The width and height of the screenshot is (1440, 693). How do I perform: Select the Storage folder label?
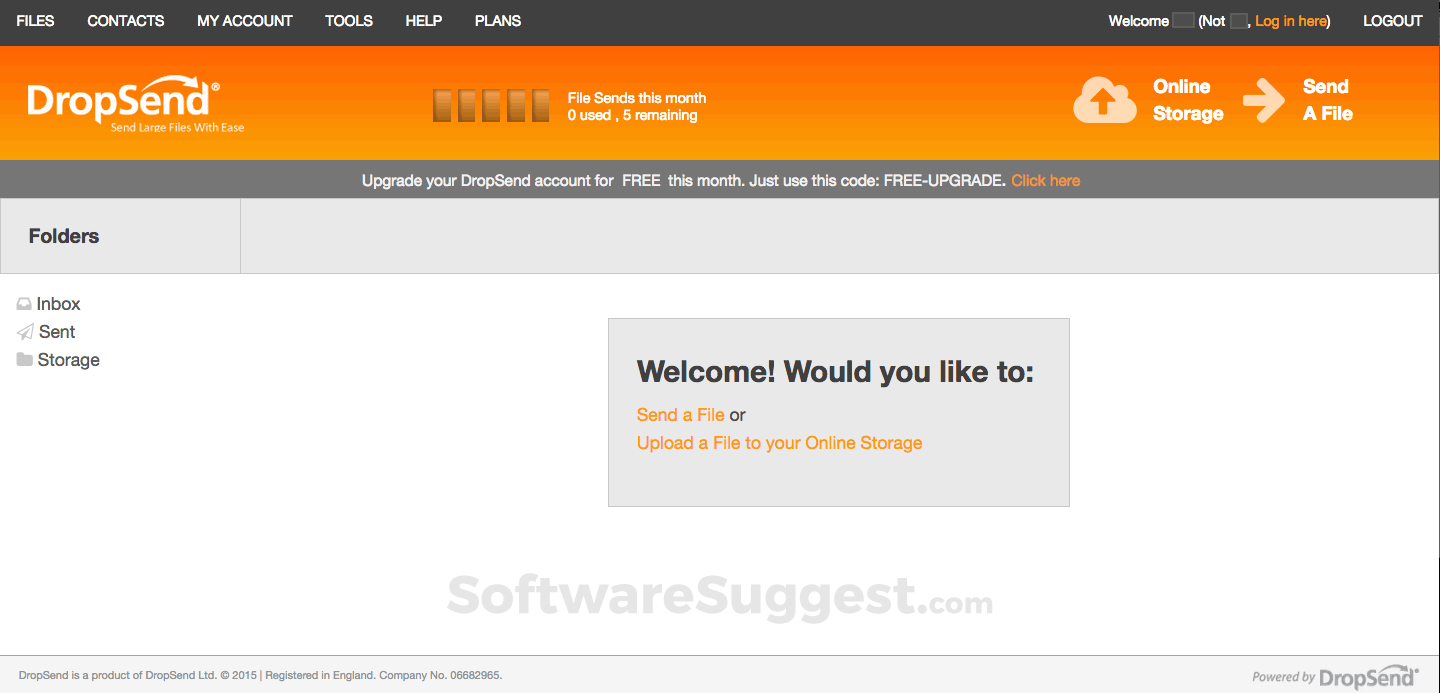(x=69, y=360)
